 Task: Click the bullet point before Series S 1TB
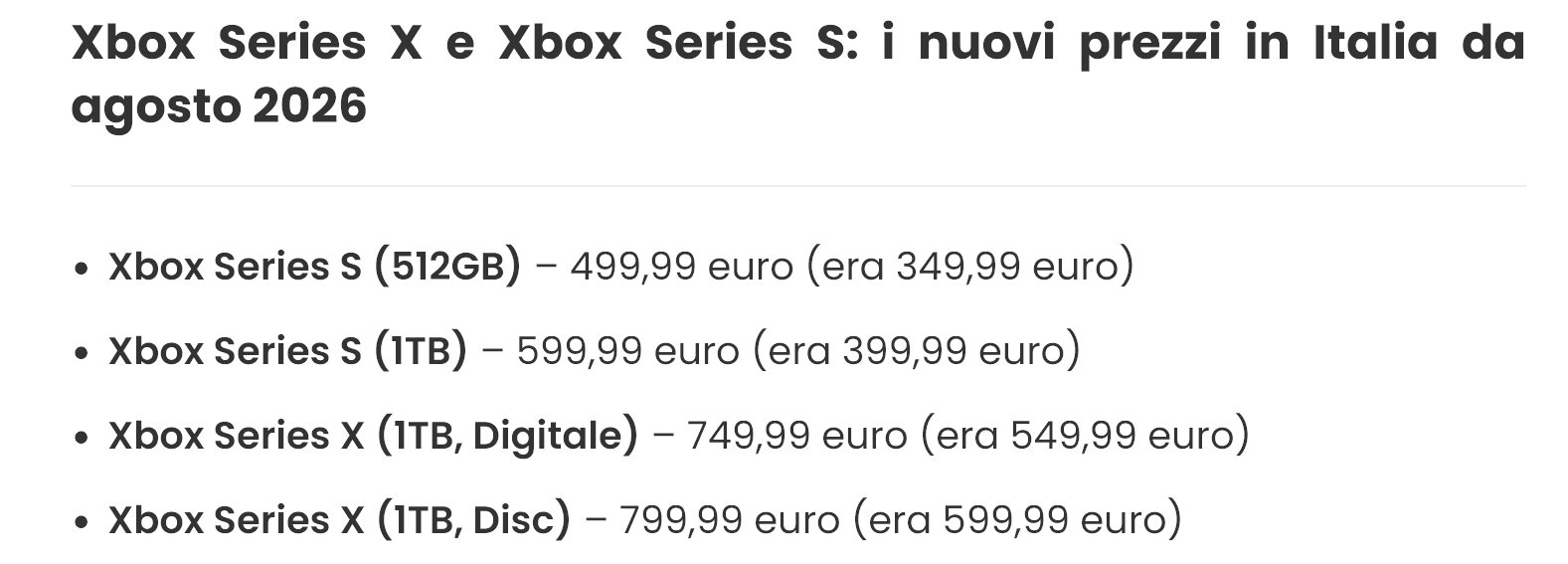click(83, 353)
